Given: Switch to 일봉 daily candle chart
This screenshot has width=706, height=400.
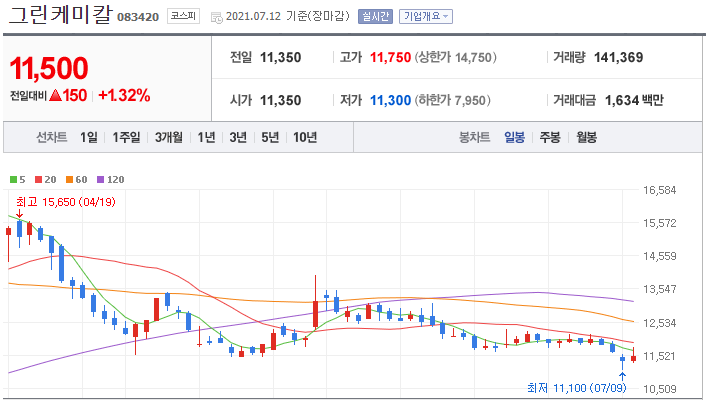Looking at the screenshot, I should tap(514, 137).
